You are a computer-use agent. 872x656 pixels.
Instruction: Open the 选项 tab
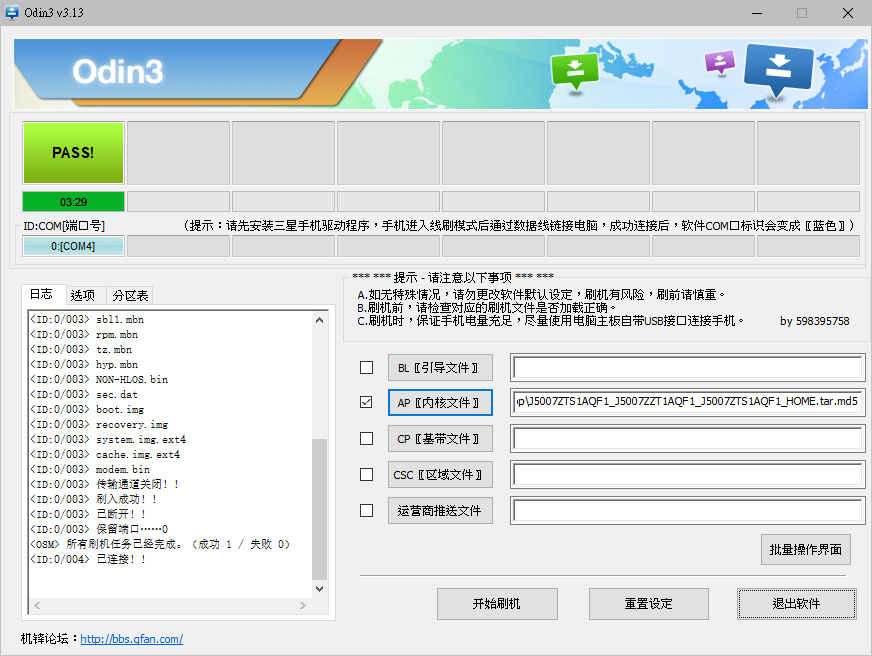(83, 296)
